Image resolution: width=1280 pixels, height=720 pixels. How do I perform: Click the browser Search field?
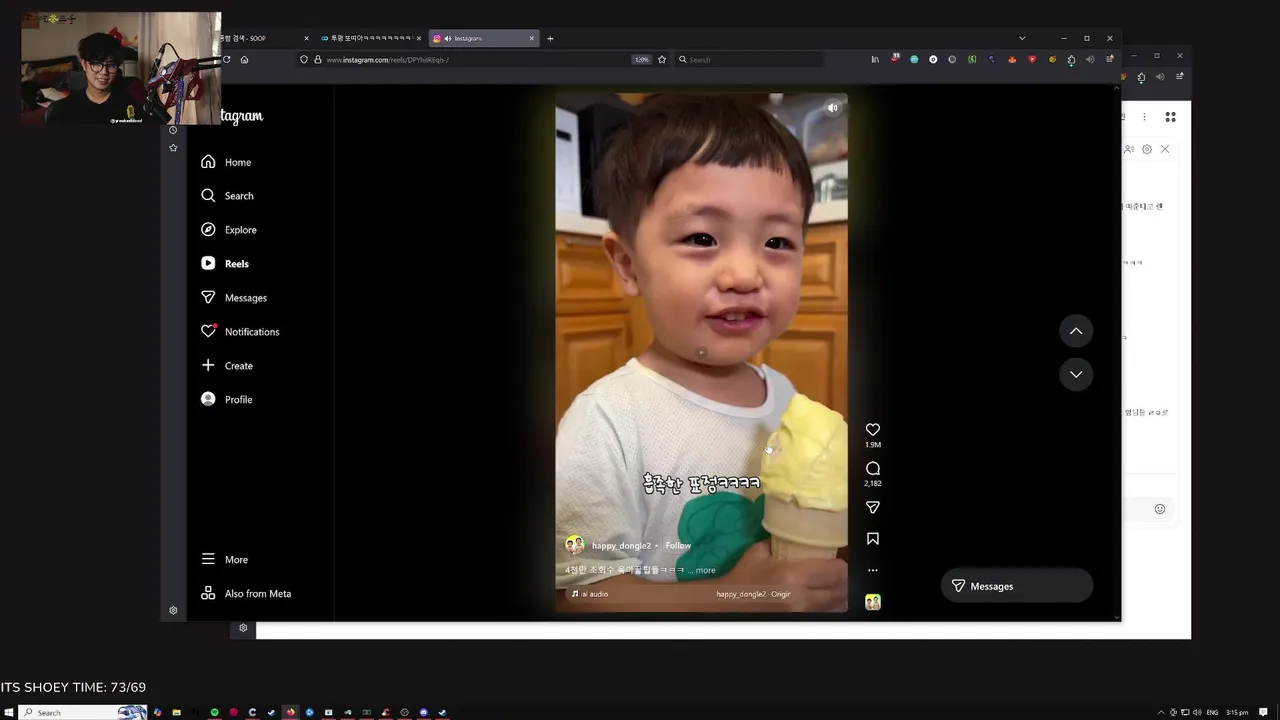tap(750, 60)
